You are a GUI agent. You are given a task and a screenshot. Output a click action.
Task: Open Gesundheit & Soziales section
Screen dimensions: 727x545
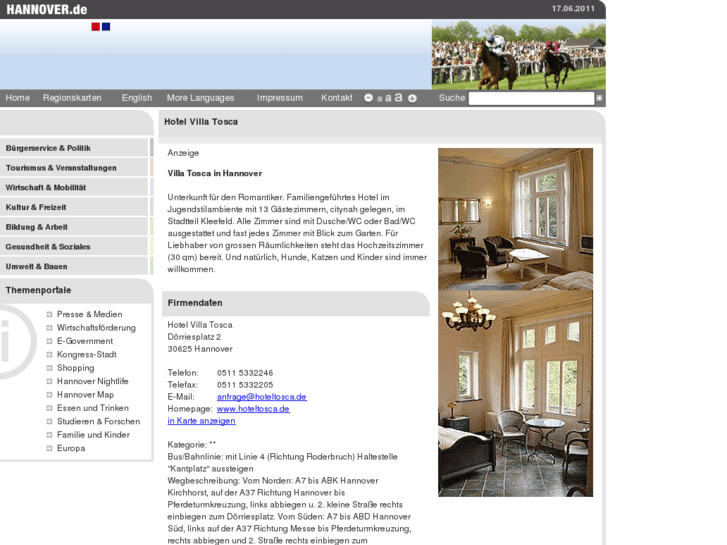tap(74, 246)
